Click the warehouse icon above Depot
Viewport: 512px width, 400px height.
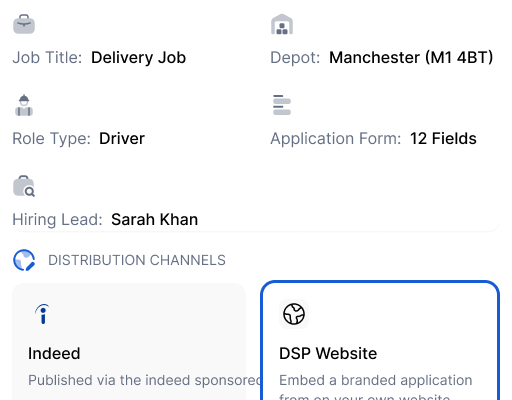coord(282,24)
